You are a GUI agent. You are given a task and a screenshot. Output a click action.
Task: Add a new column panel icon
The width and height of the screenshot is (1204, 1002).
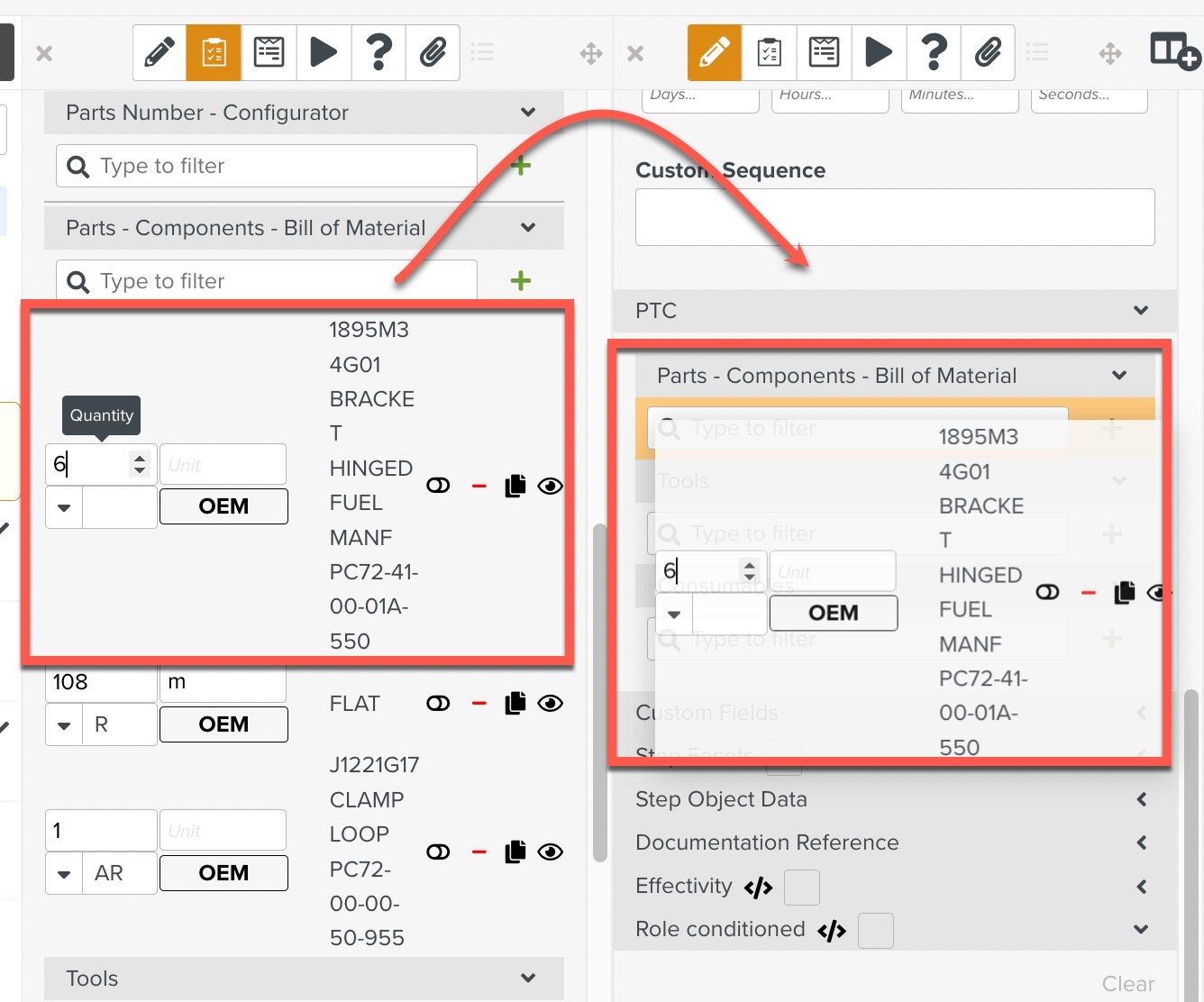click(x=1174, y=51)
